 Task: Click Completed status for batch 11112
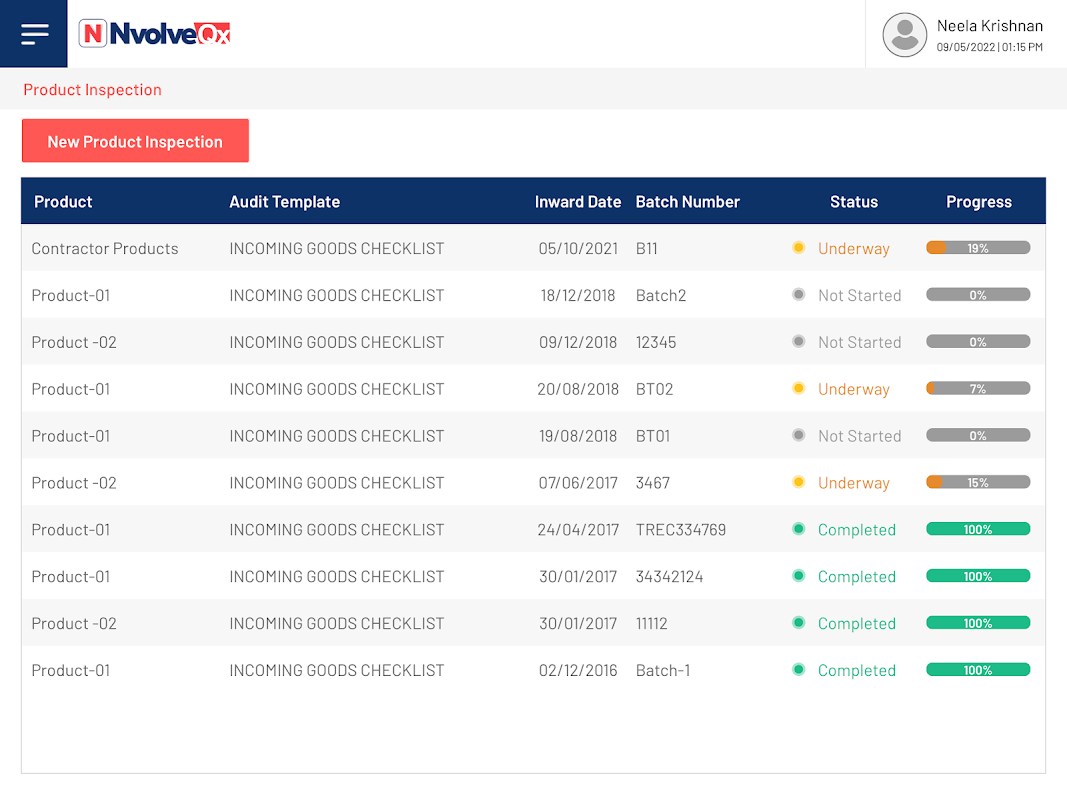pyautogui.click(x=857, y=624)
